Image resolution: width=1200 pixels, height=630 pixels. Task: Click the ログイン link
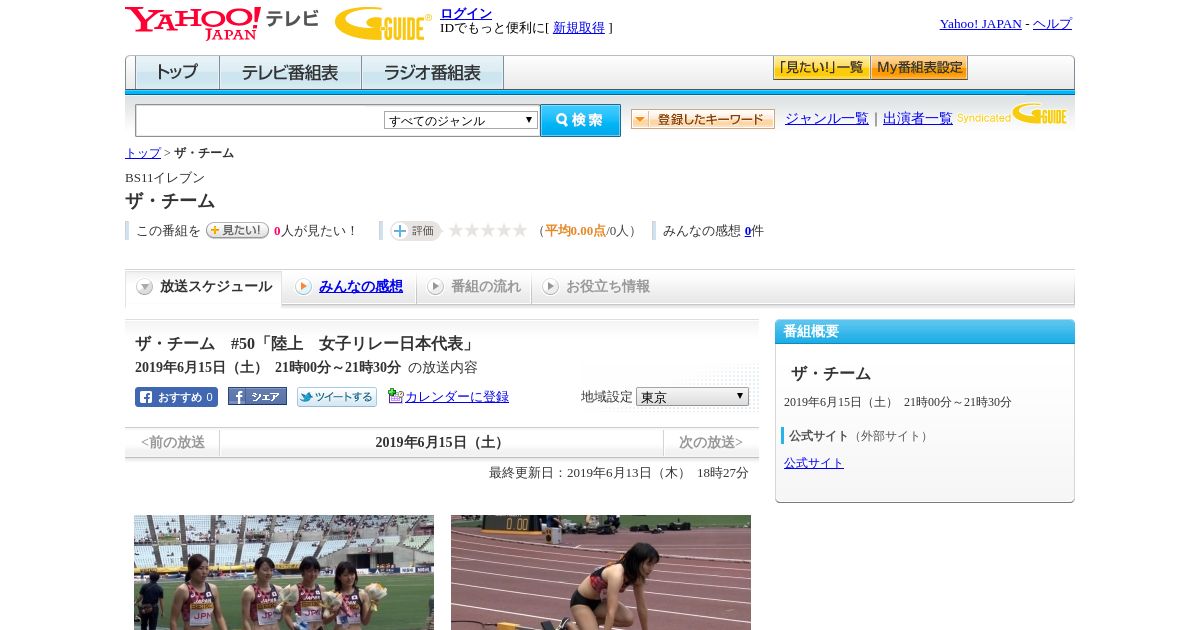pos(466,13)
